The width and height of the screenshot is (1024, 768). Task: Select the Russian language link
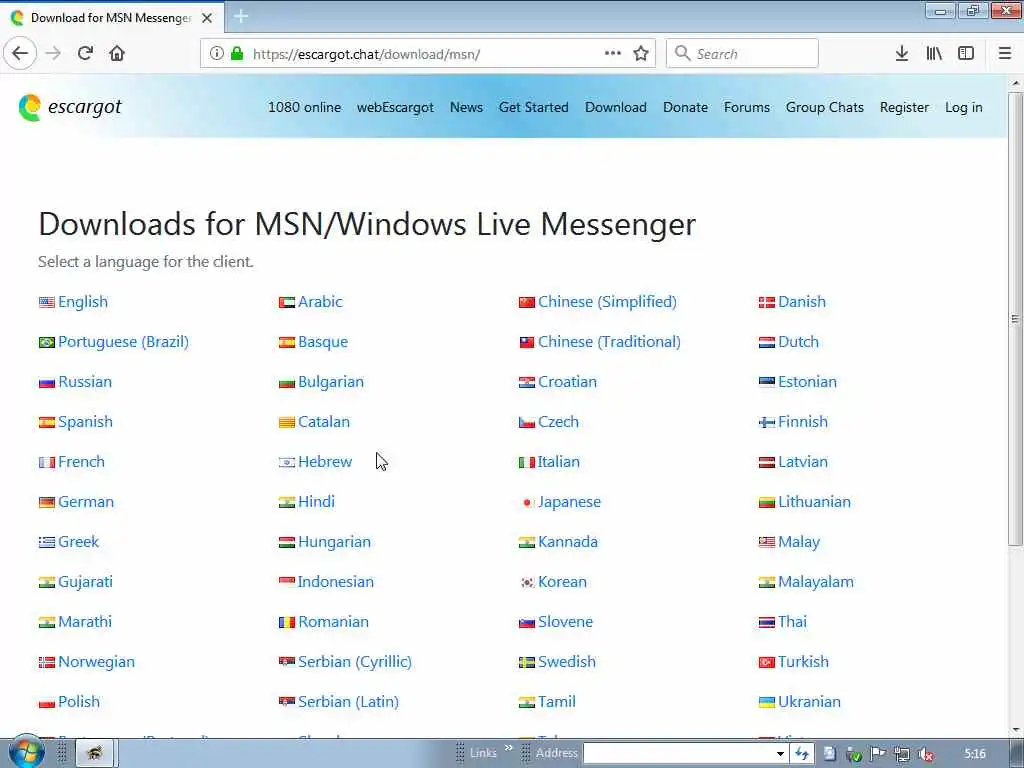click(x=85, y=381)
